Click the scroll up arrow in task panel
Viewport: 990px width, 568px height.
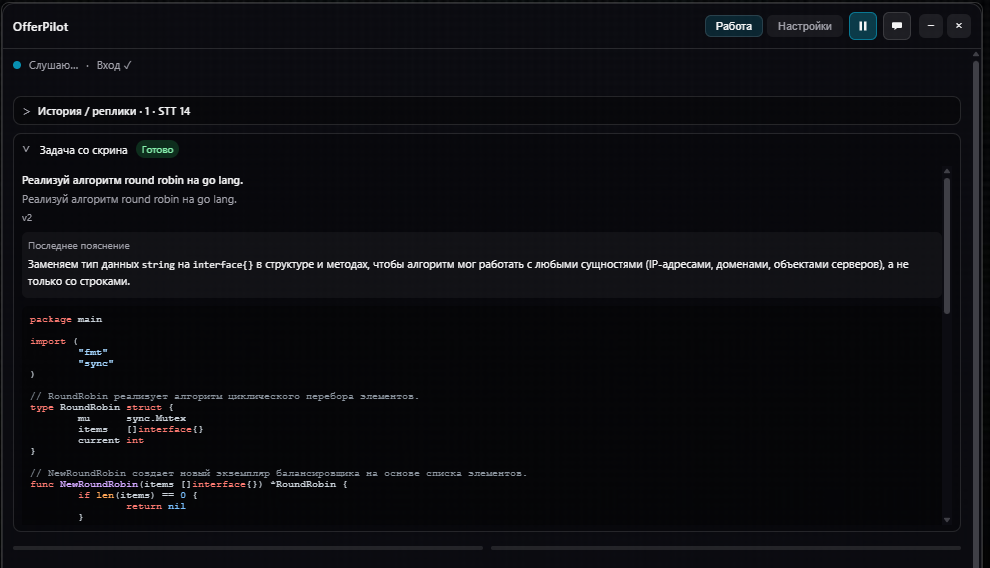click(946, 171)
